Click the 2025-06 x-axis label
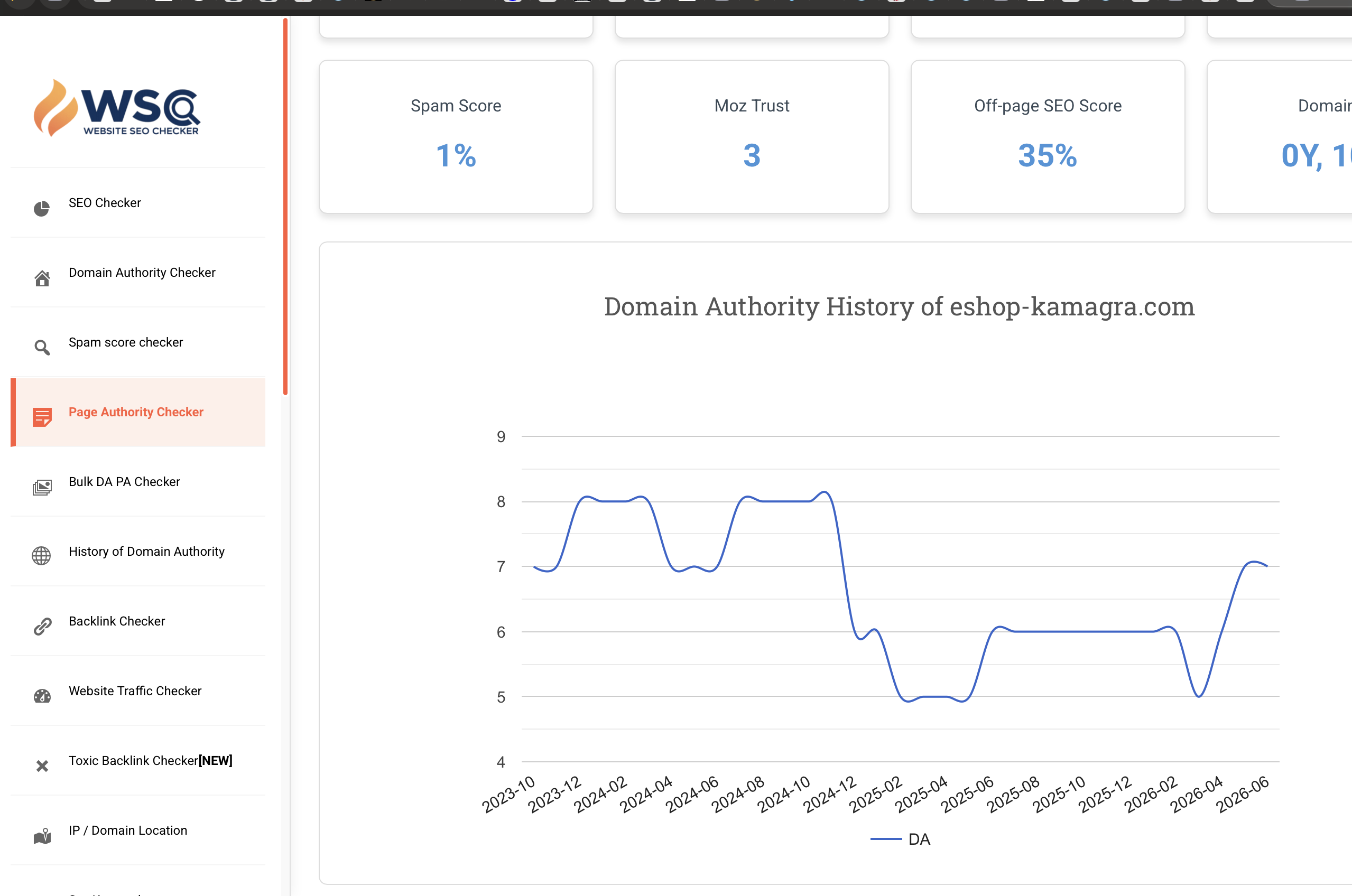The height and width of the screenshot is (896, 1352). click(x=967, y=794)
